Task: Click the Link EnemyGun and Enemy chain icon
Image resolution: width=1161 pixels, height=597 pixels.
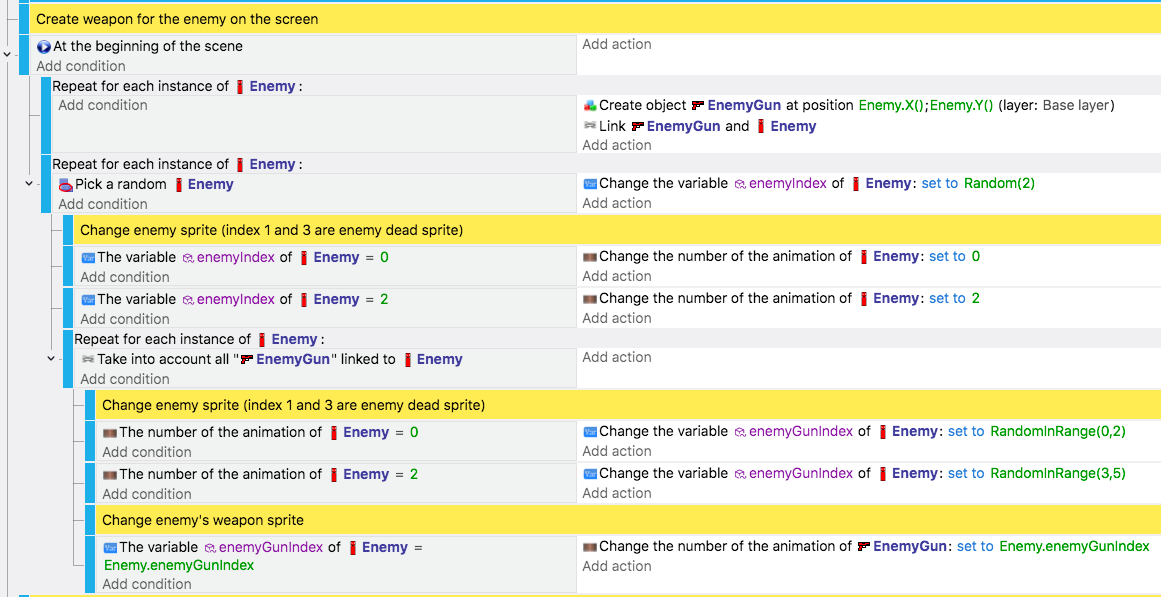Action: click(589, 126)
